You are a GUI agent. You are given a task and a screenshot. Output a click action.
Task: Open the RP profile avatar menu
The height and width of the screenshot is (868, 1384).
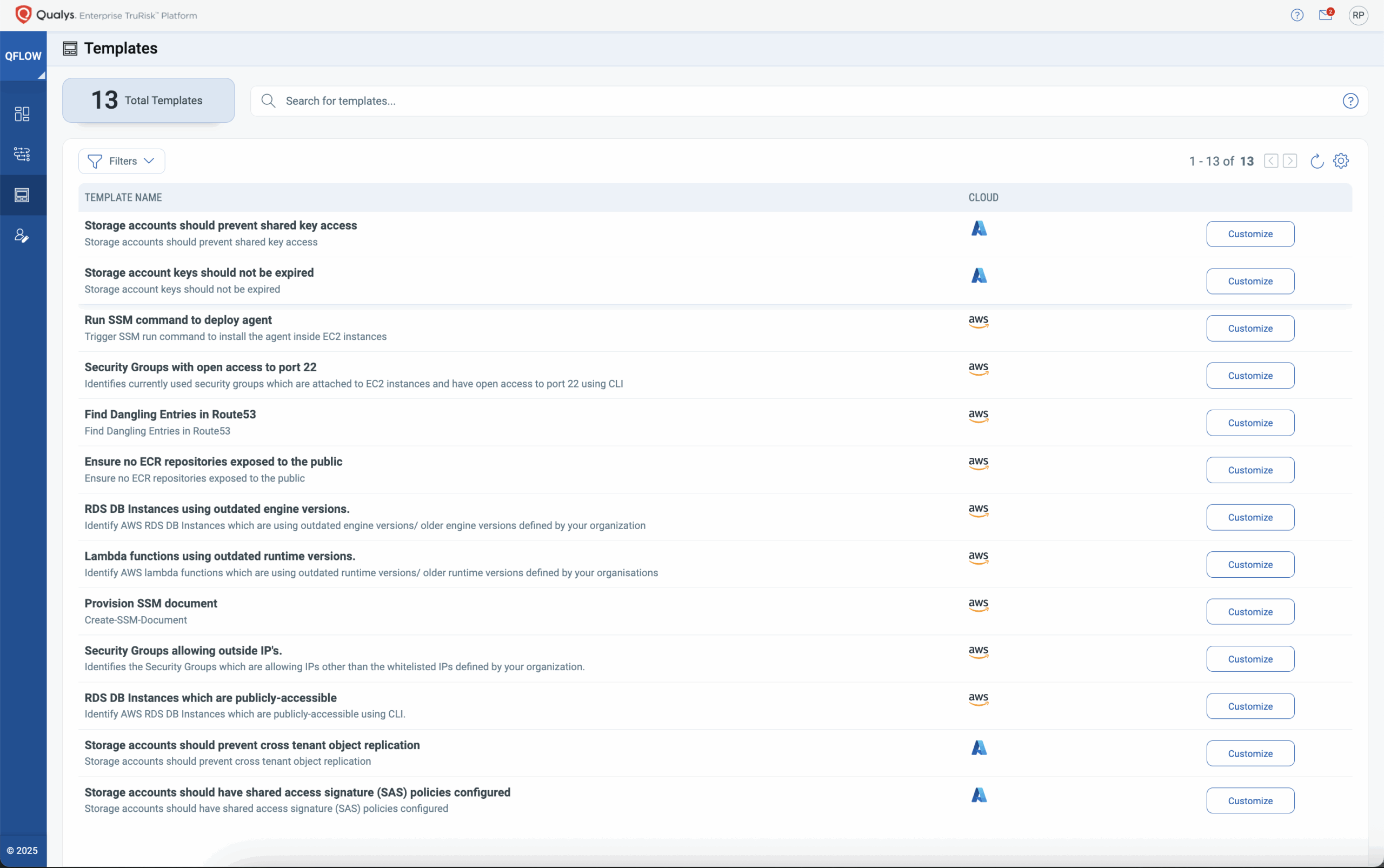[1358, 15]
